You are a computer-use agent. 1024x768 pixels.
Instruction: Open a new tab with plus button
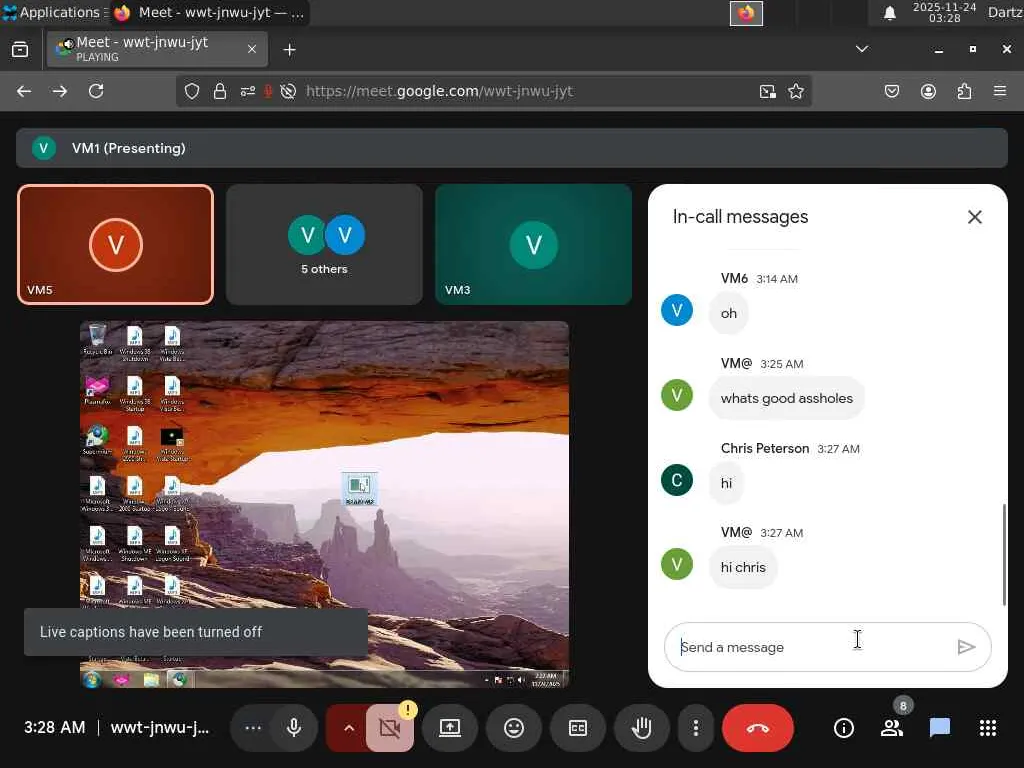pyautogui.click(x=289, y=50)
